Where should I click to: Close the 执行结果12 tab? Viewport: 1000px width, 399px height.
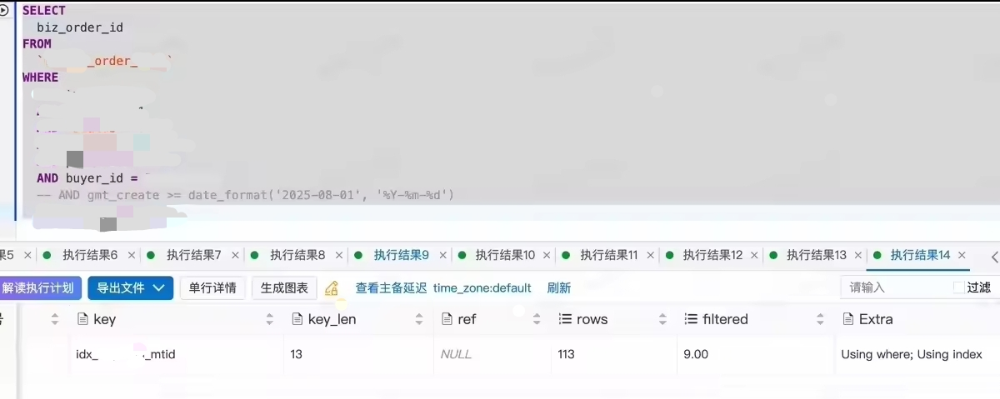(x=754, y=256)
